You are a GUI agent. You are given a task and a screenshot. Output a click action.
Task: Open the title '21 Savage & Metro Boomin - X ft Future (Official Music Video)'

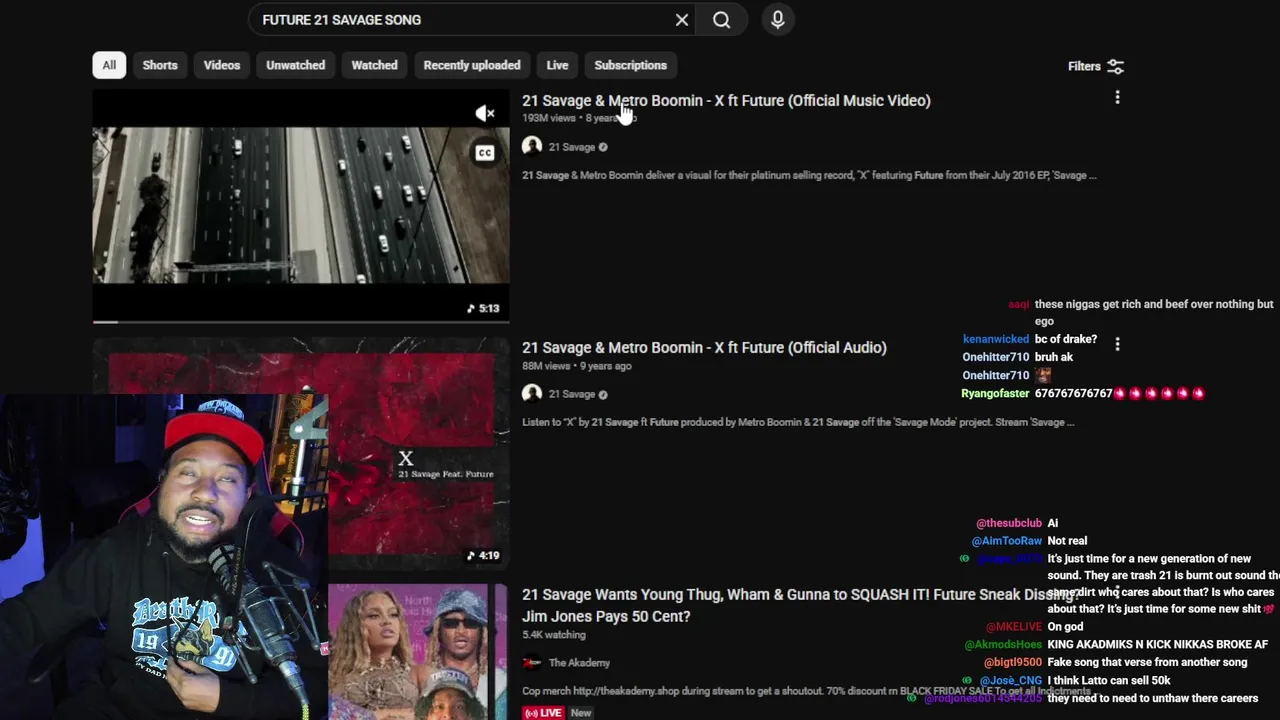click(x=726, y=100)
